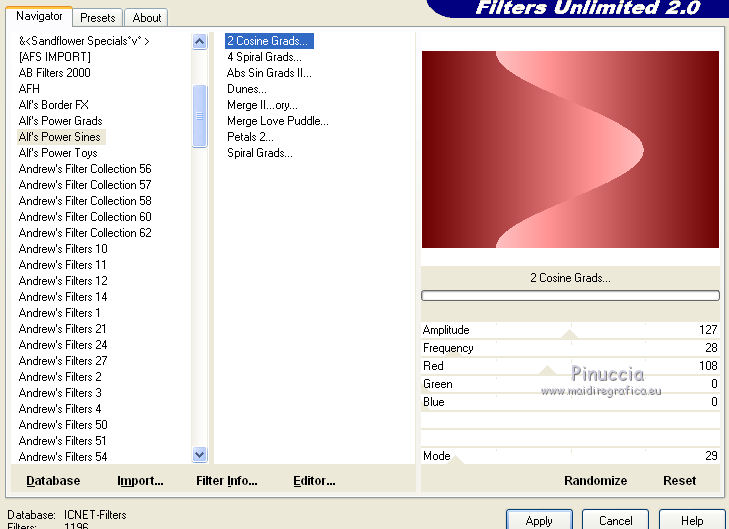Viewport: 729px width, 529px height.
Task: Select Petals 2... filter
Action: (x=250, y=137)
